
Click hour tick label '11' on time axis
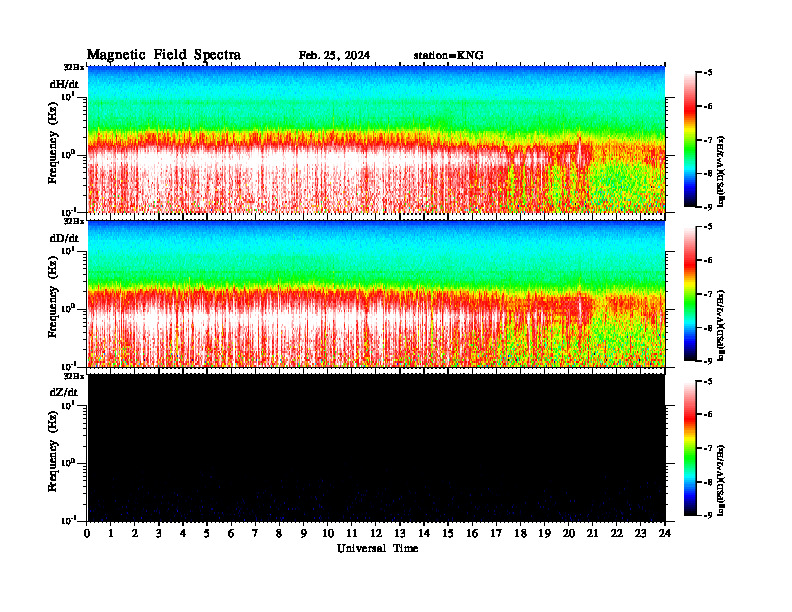click(x=351, y=533)
